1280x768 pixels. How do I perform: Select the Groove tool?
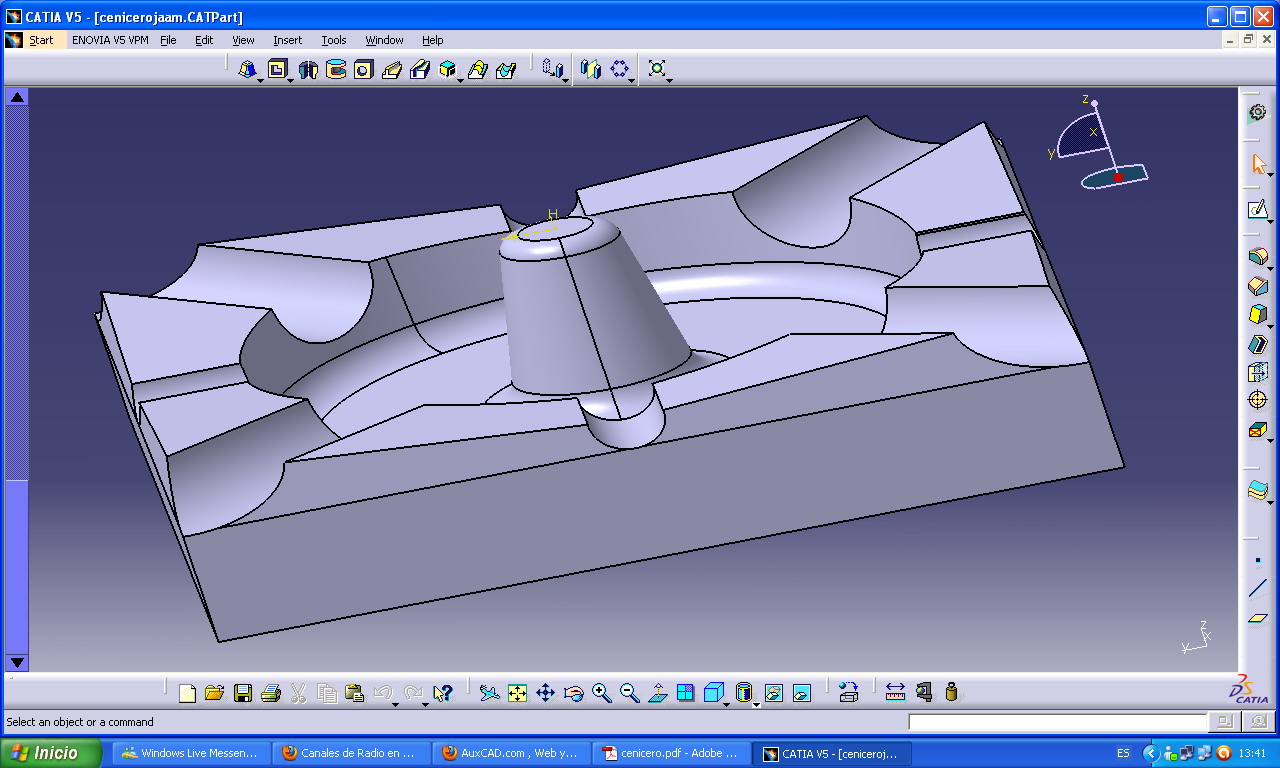(x=336, y=69)
